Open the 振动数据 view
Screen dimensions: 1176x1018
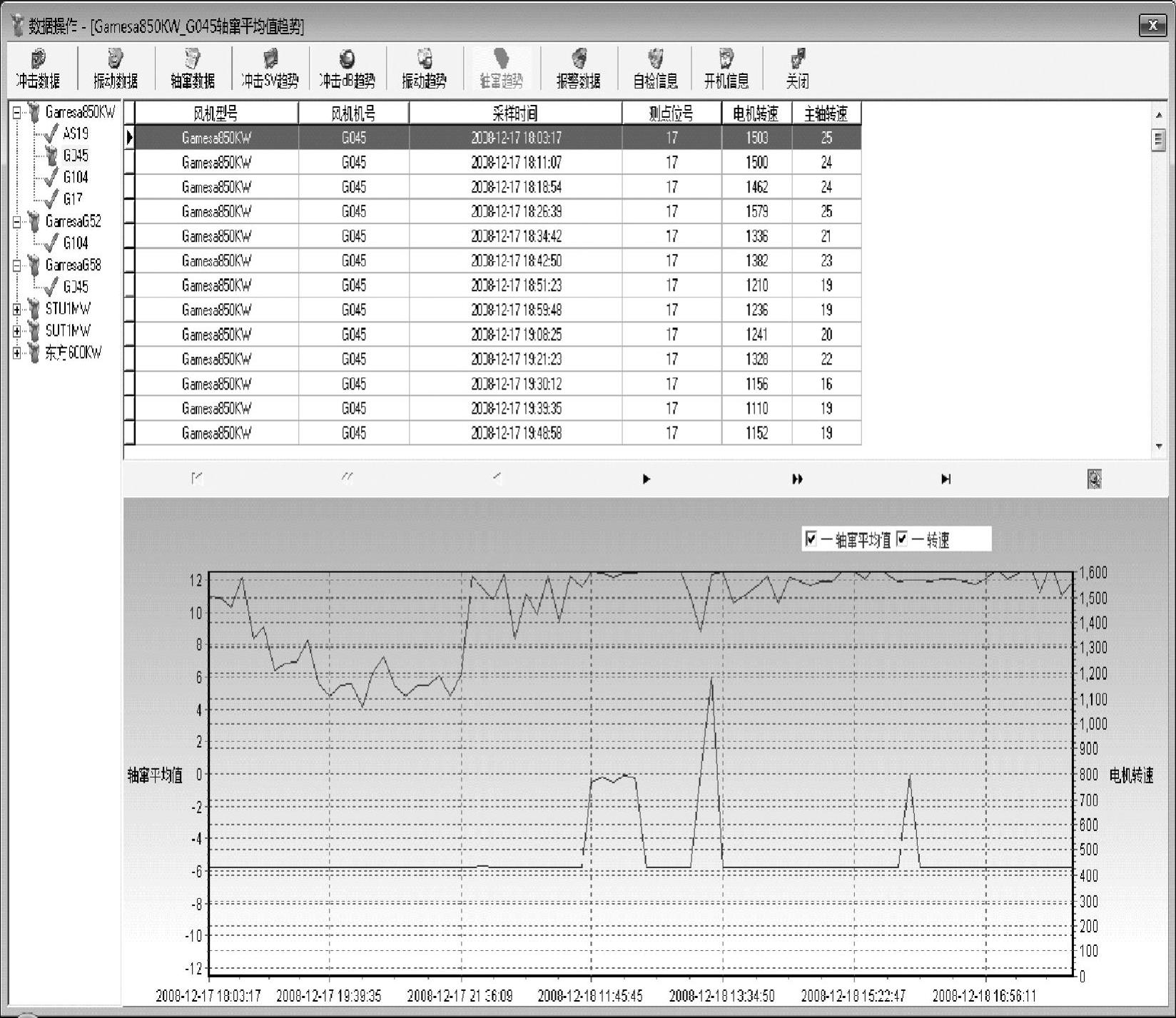(115, 69)
